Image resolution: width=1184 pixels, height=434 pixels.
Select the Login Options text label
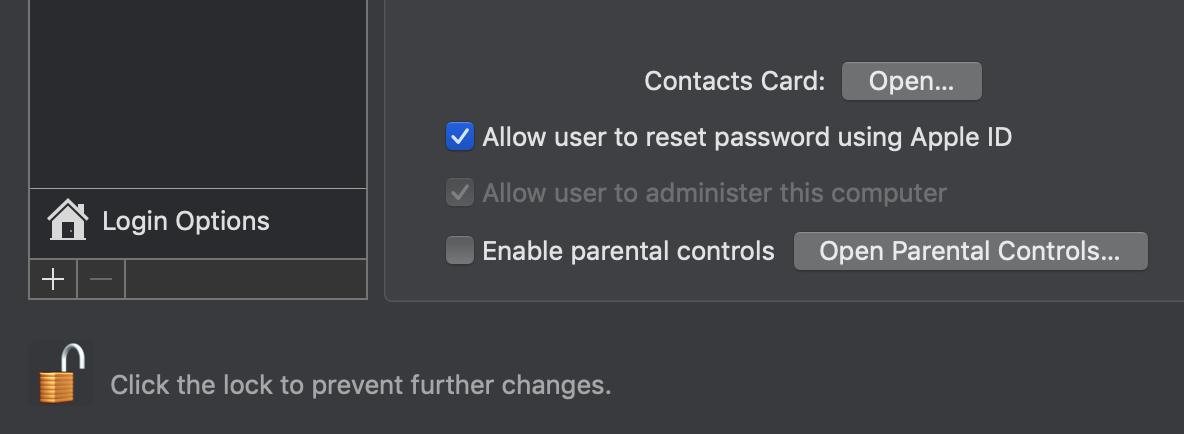click(186, 221)
